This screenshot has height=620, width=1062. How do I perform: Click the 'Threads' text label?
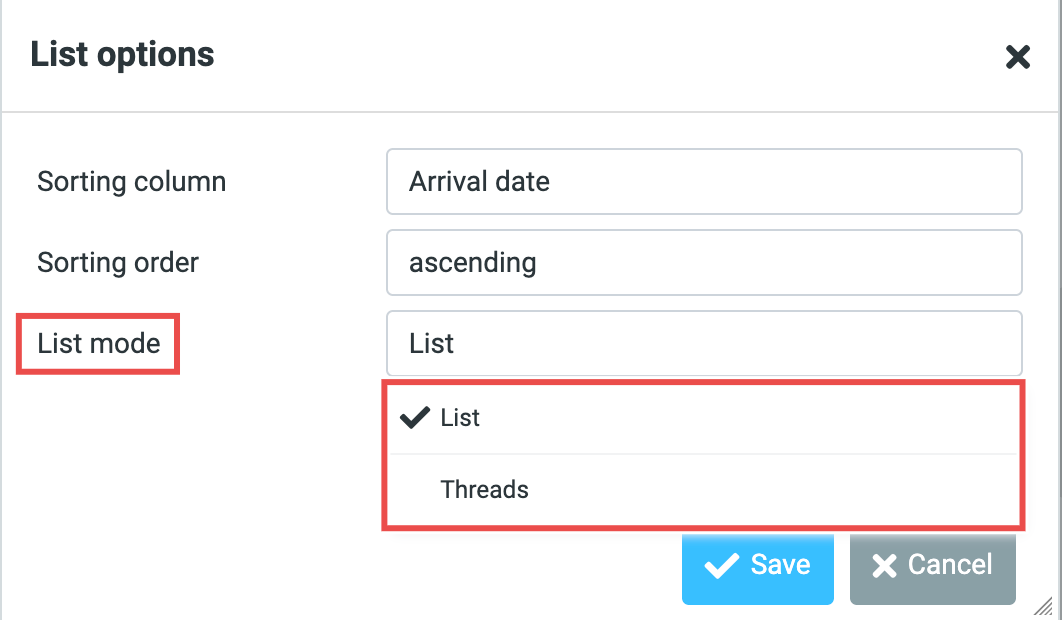(485, 490)
